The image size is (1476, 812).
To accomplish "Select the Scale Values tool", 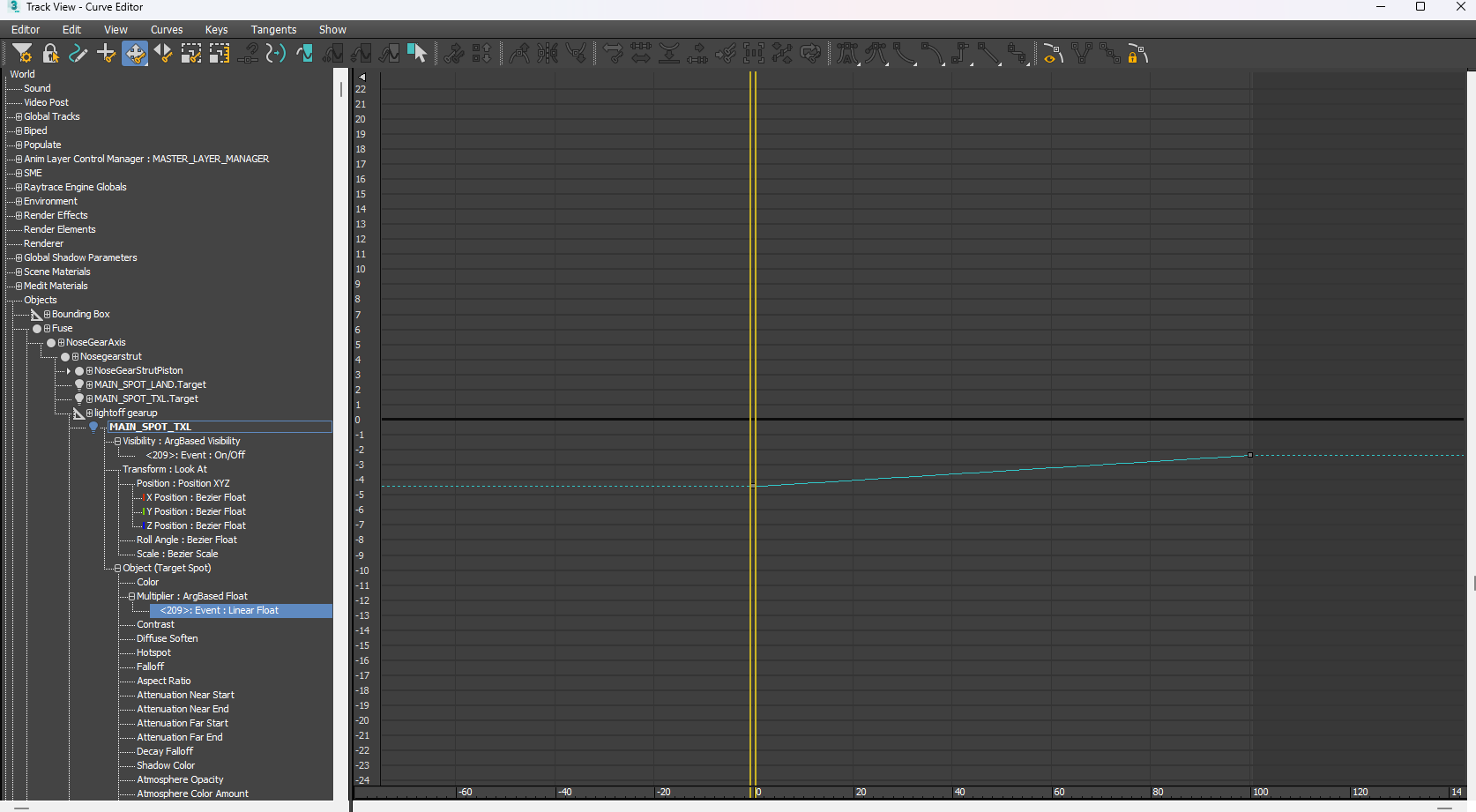I will 220,54.
